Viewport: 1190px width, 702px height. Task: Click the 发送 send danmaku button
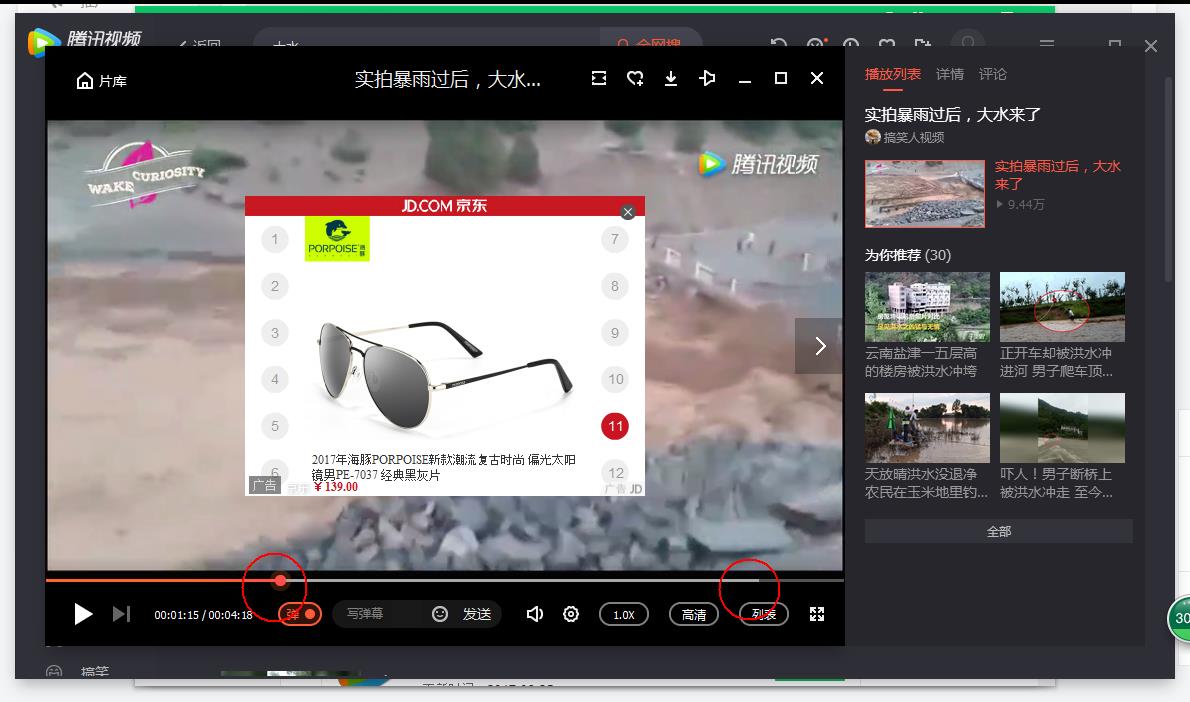tap(476, 614)
